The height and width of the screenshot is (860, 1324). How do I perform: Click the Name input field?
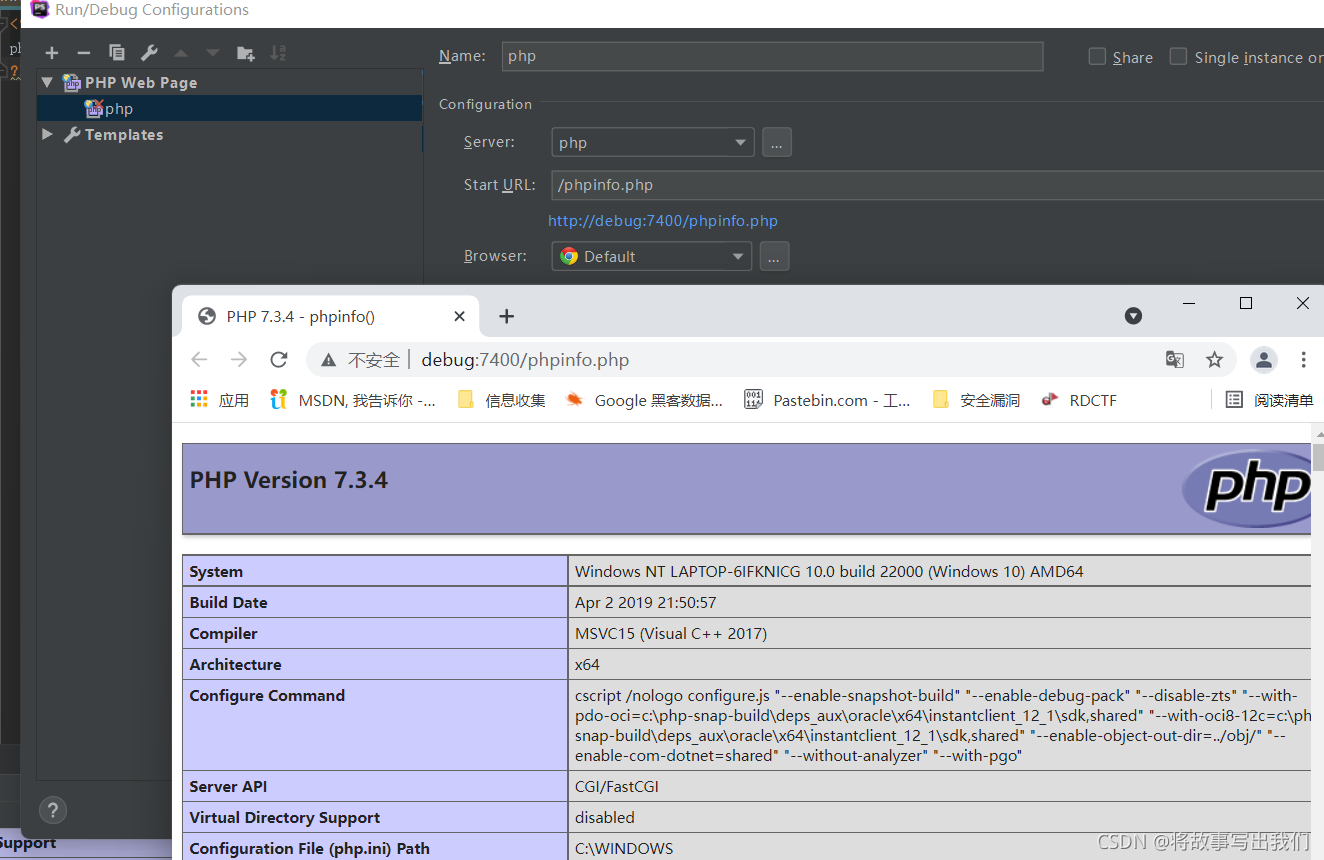(x=772, y=56)
